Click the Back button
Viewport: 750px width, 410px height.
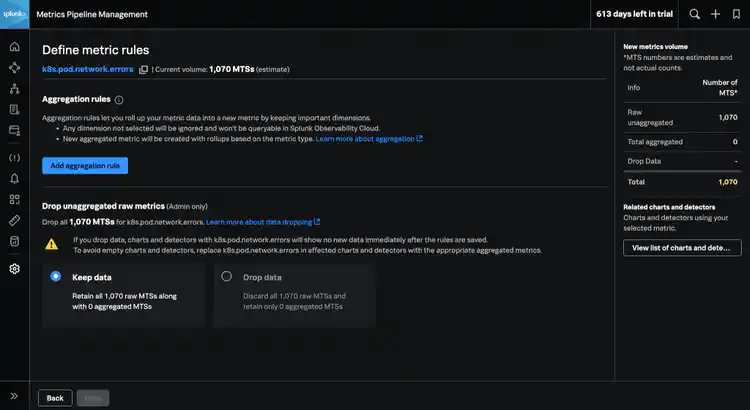pos(55,398)
